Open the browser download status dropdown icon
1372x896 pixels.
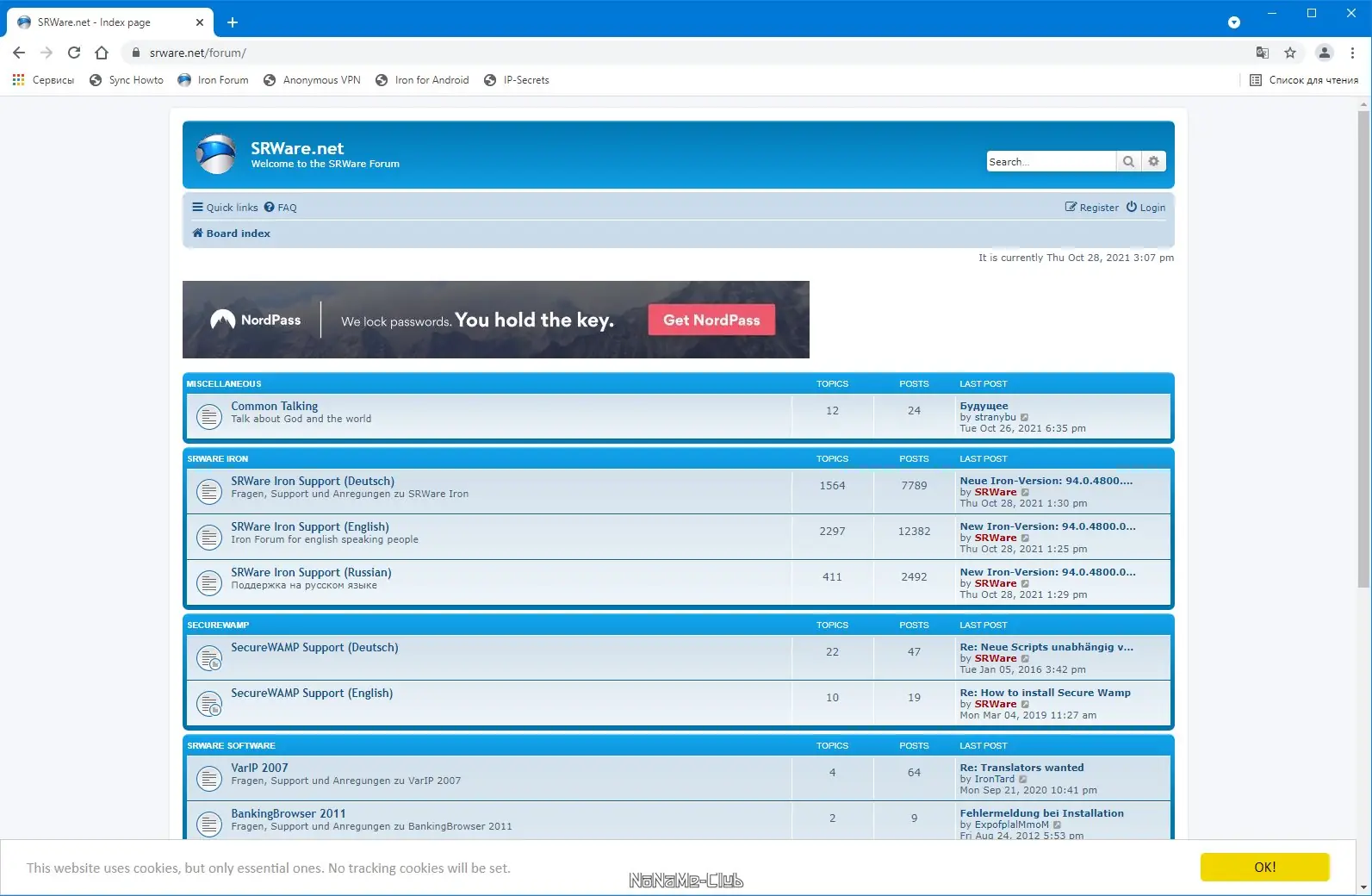tap(1234, 22)
